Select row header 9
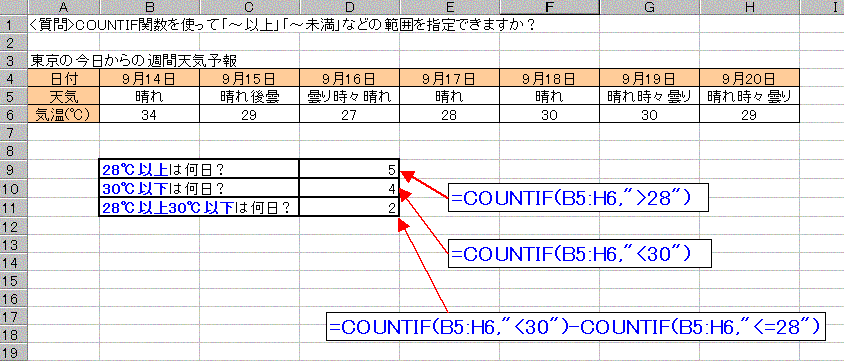This screenshot has width=844, height=361. point(14,169)
